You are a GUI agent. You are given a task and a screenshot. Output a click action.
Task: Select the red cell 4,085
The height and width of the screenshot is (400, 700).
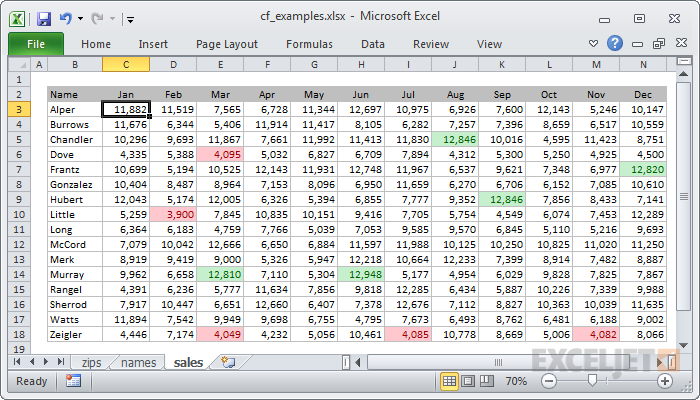coord(408,334)
